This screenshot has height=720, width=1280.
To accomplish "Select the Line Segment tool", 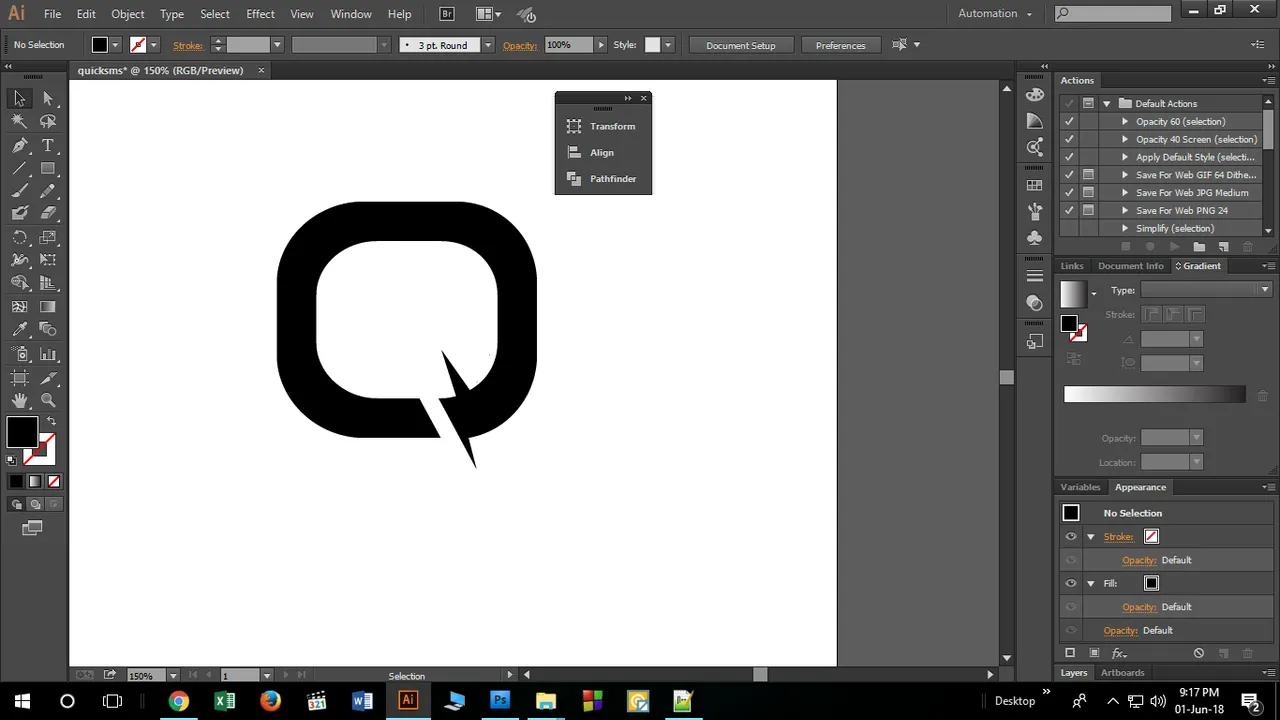I will point(19,168).
